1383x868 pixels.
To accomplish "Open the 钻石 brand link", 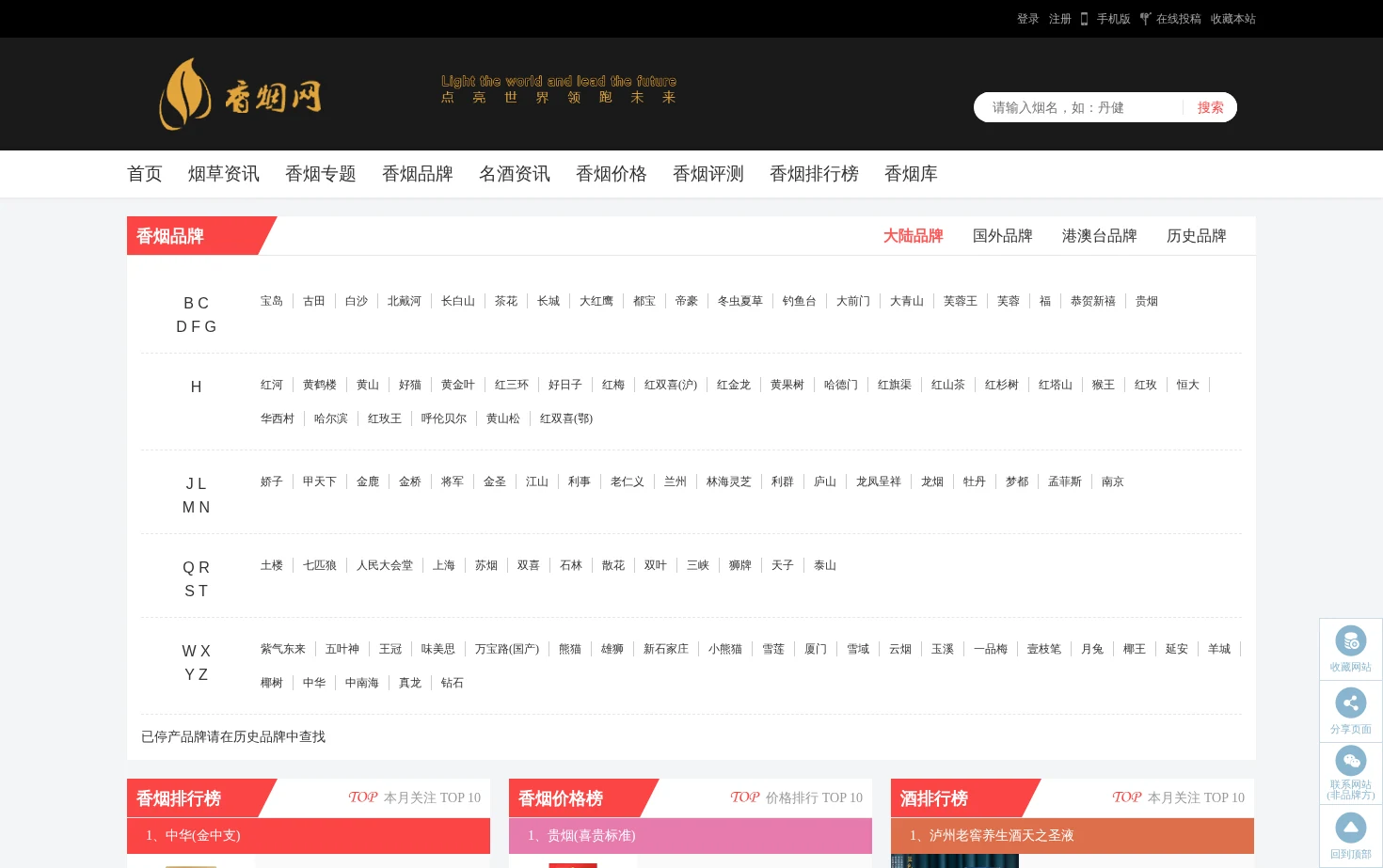I will coord(453,683).
